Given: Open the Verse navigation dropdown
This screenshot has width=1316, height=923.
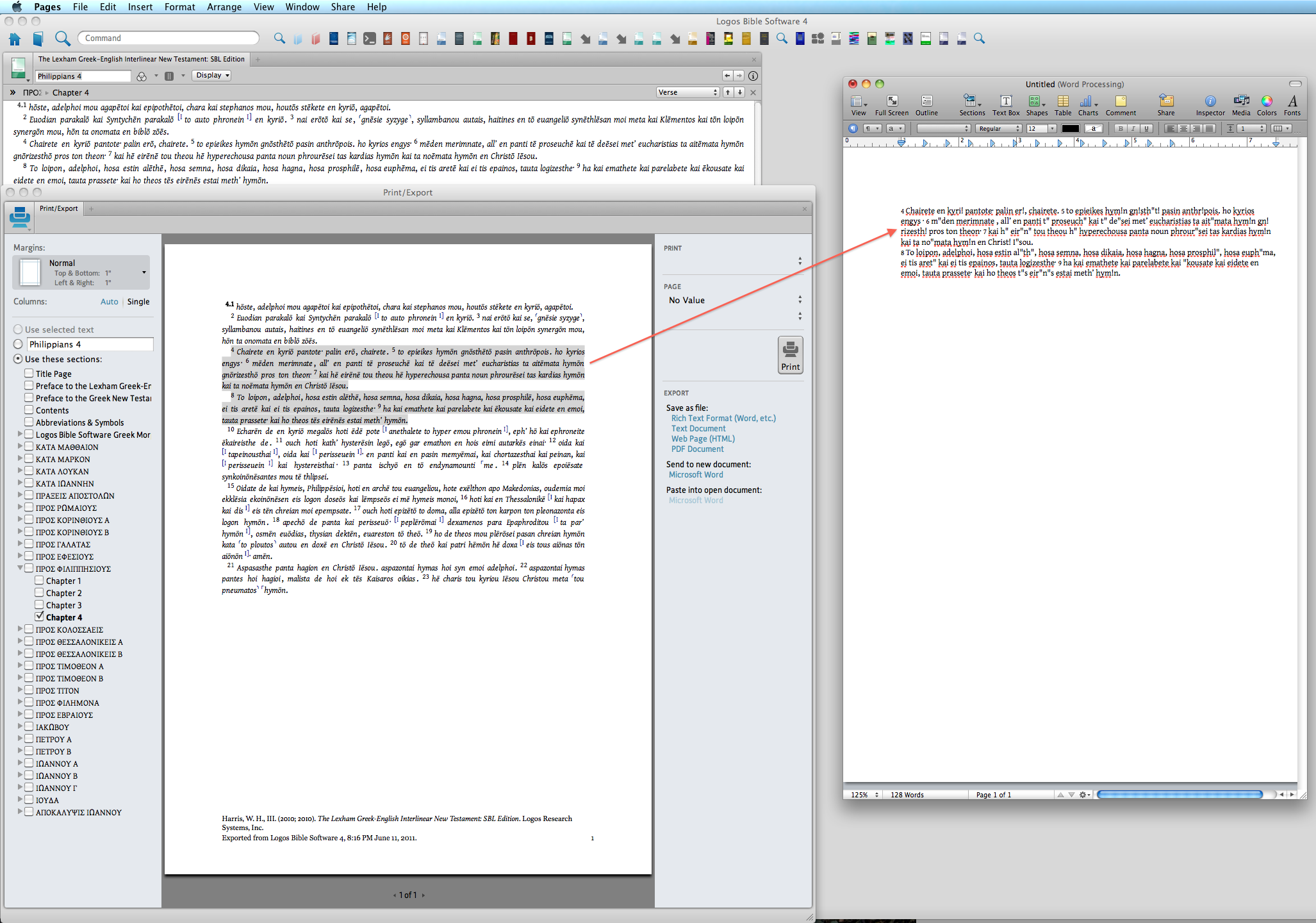Looking at the screenshot, I should pyautogui.click(x=688, y=92).
